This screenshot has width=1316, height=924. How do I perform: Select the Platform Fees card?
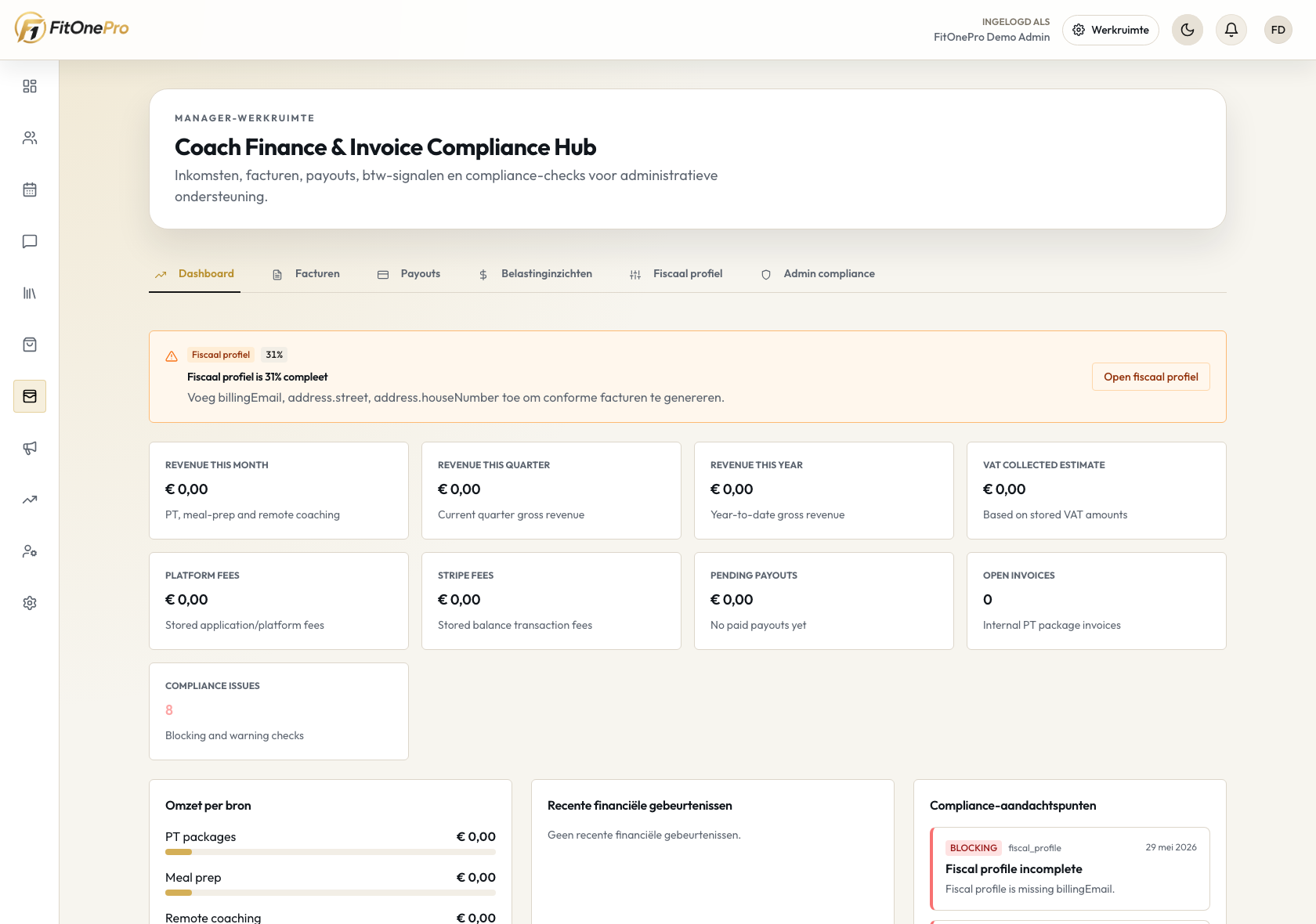coord(279,601)
